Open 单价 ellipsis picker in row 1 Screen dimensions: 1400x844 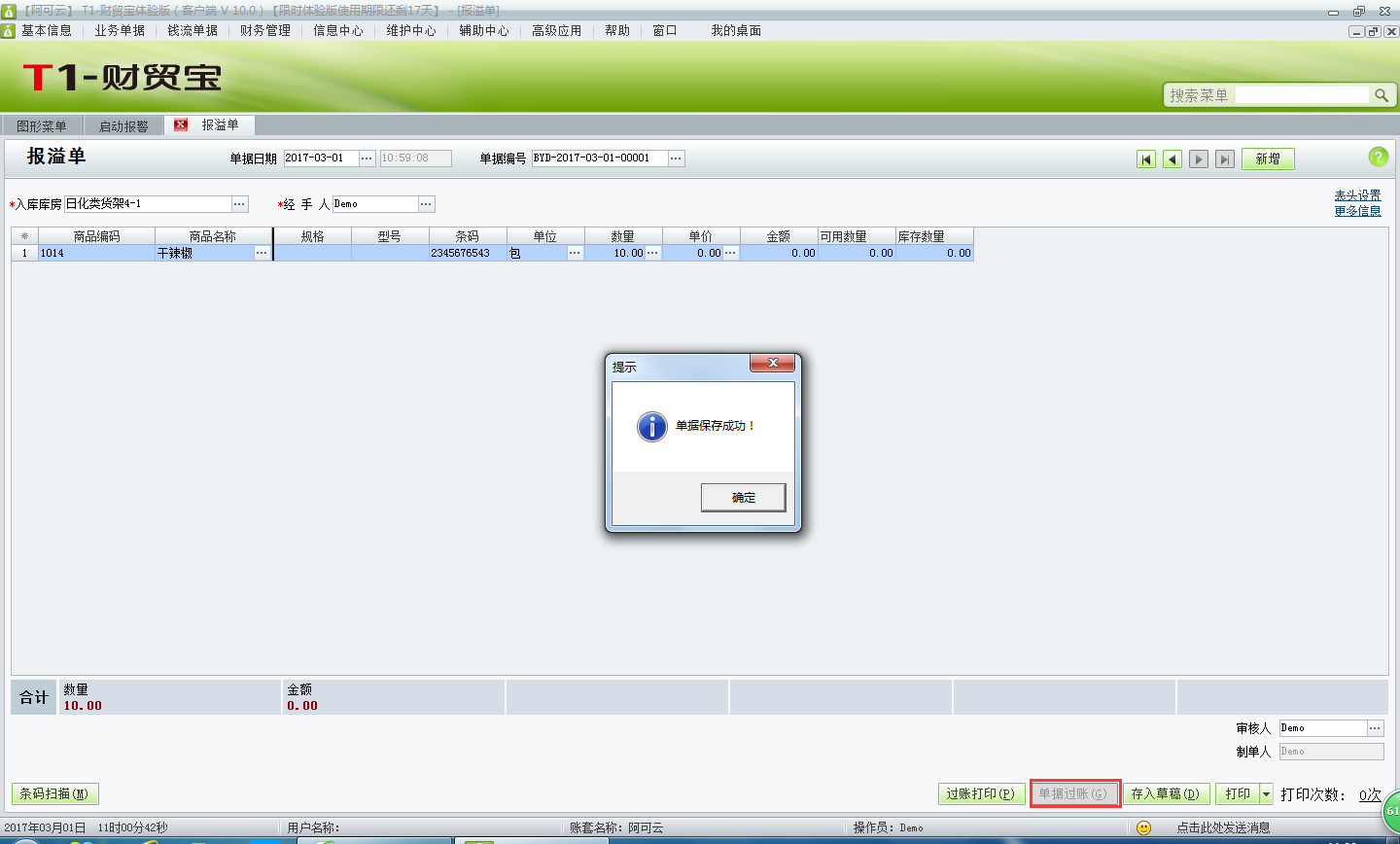[731, 253]
